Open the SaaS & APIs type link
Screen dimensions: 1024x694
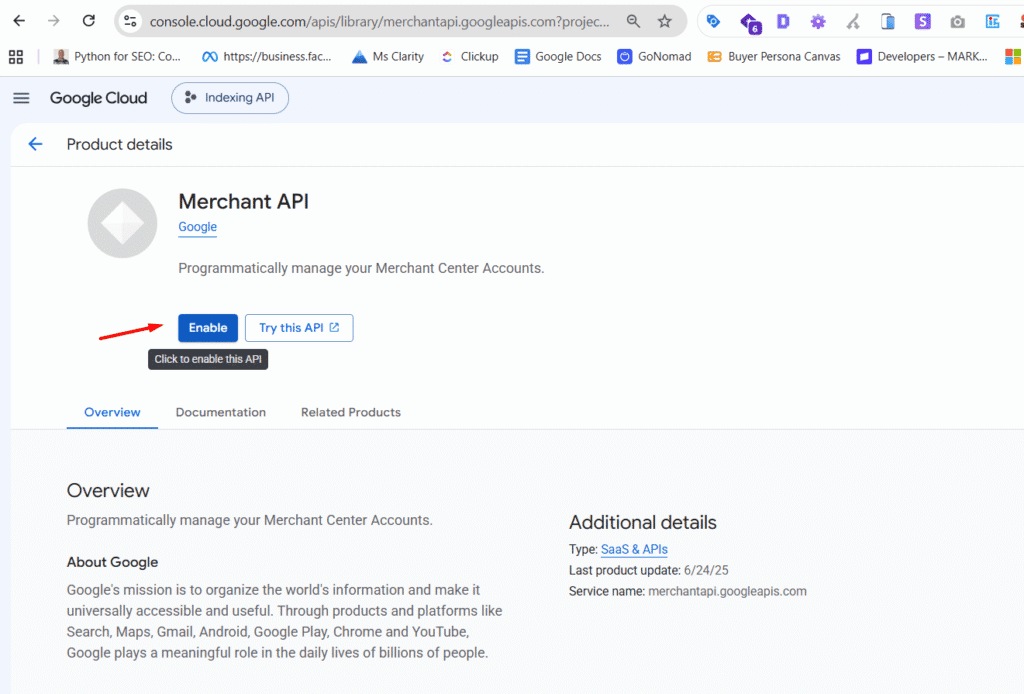[x=634, y=549]
